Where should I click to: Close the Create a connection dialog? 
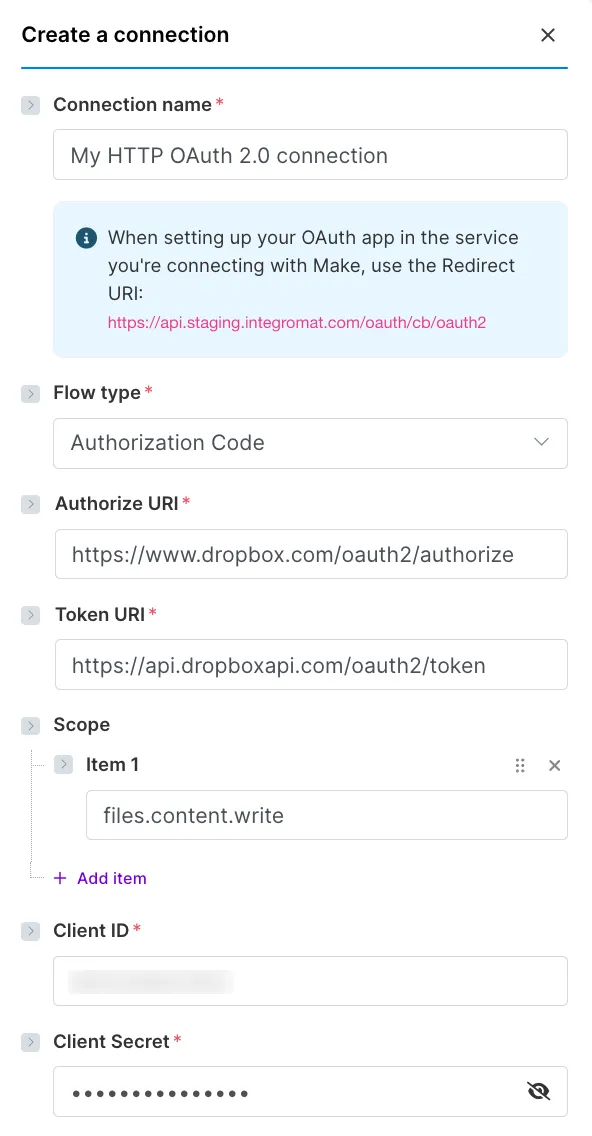pyautogui.click(x=548, y=35)
